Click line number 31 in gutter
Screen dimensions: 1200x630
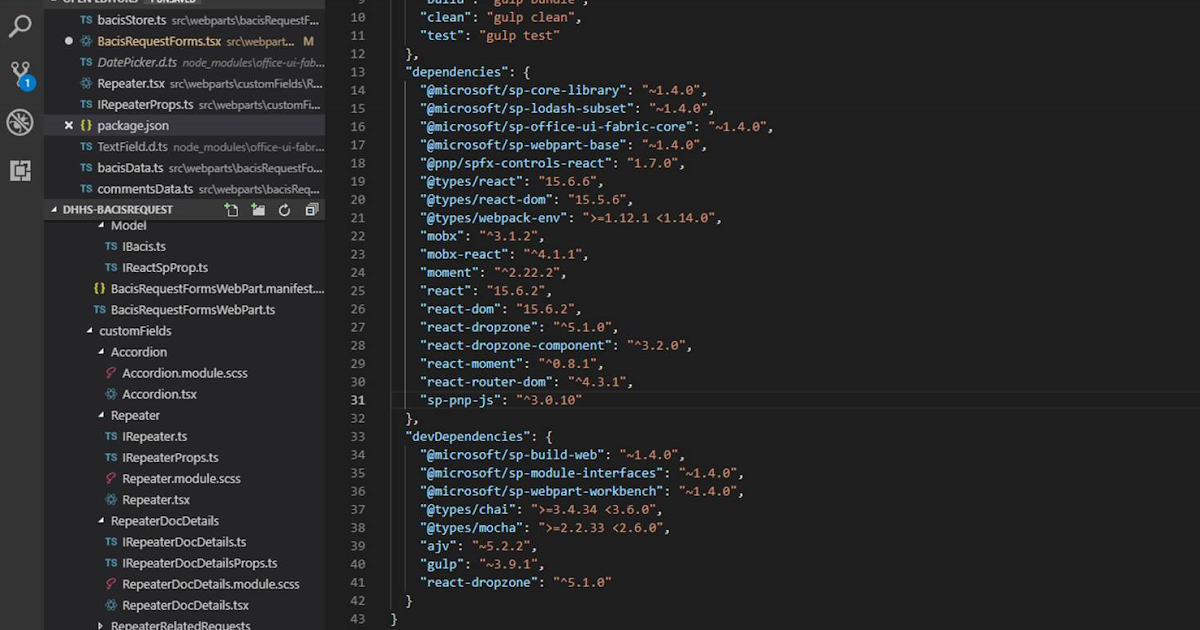[358, 400]
